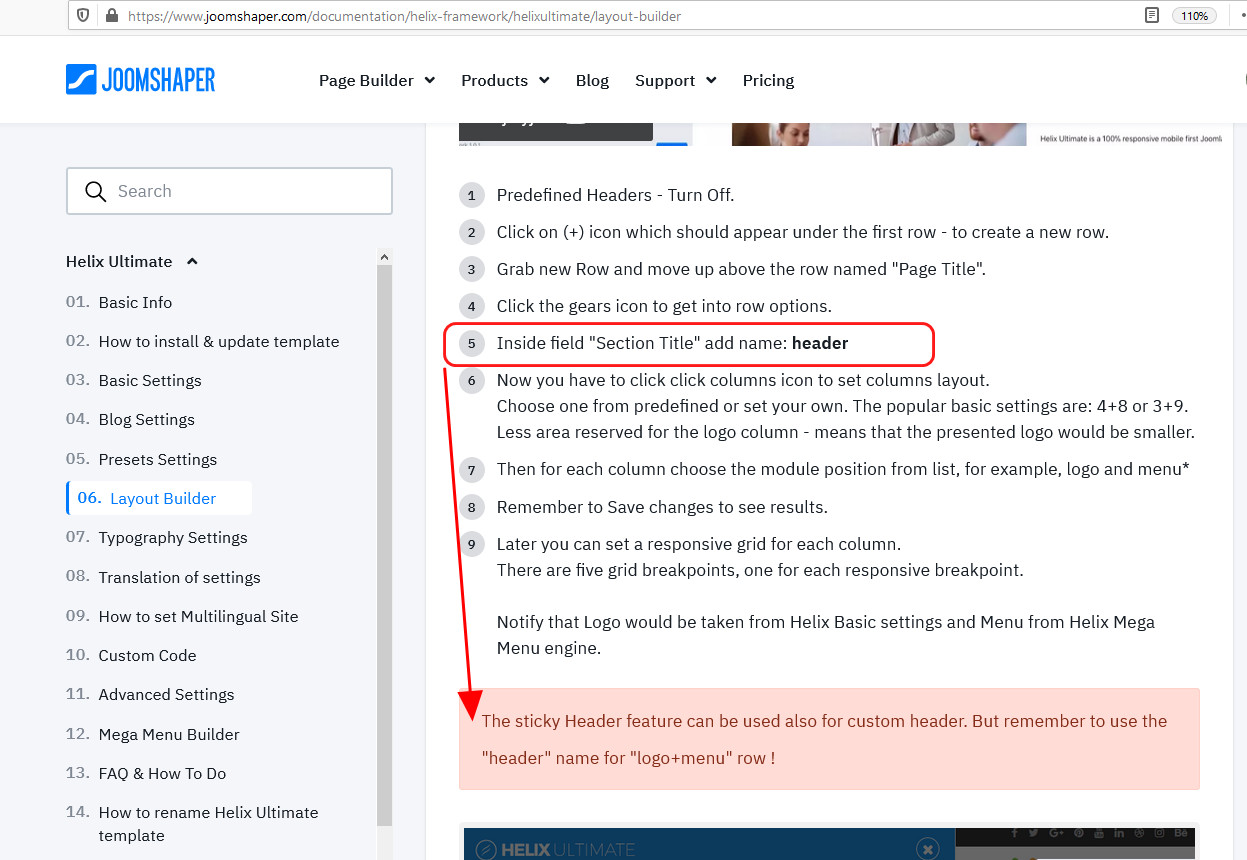
Task: Open 07. Typography Settings page
Action: (157, 537)
